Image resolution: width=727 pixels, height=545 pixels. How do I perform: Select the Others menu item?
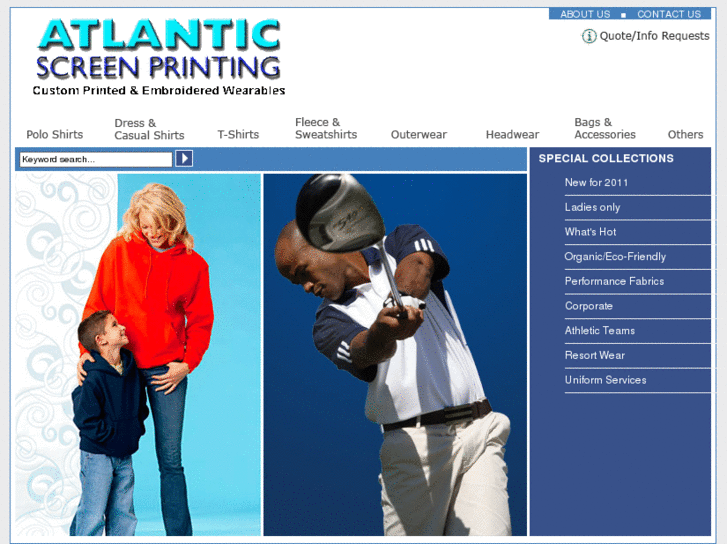click(x=685, y=135)
